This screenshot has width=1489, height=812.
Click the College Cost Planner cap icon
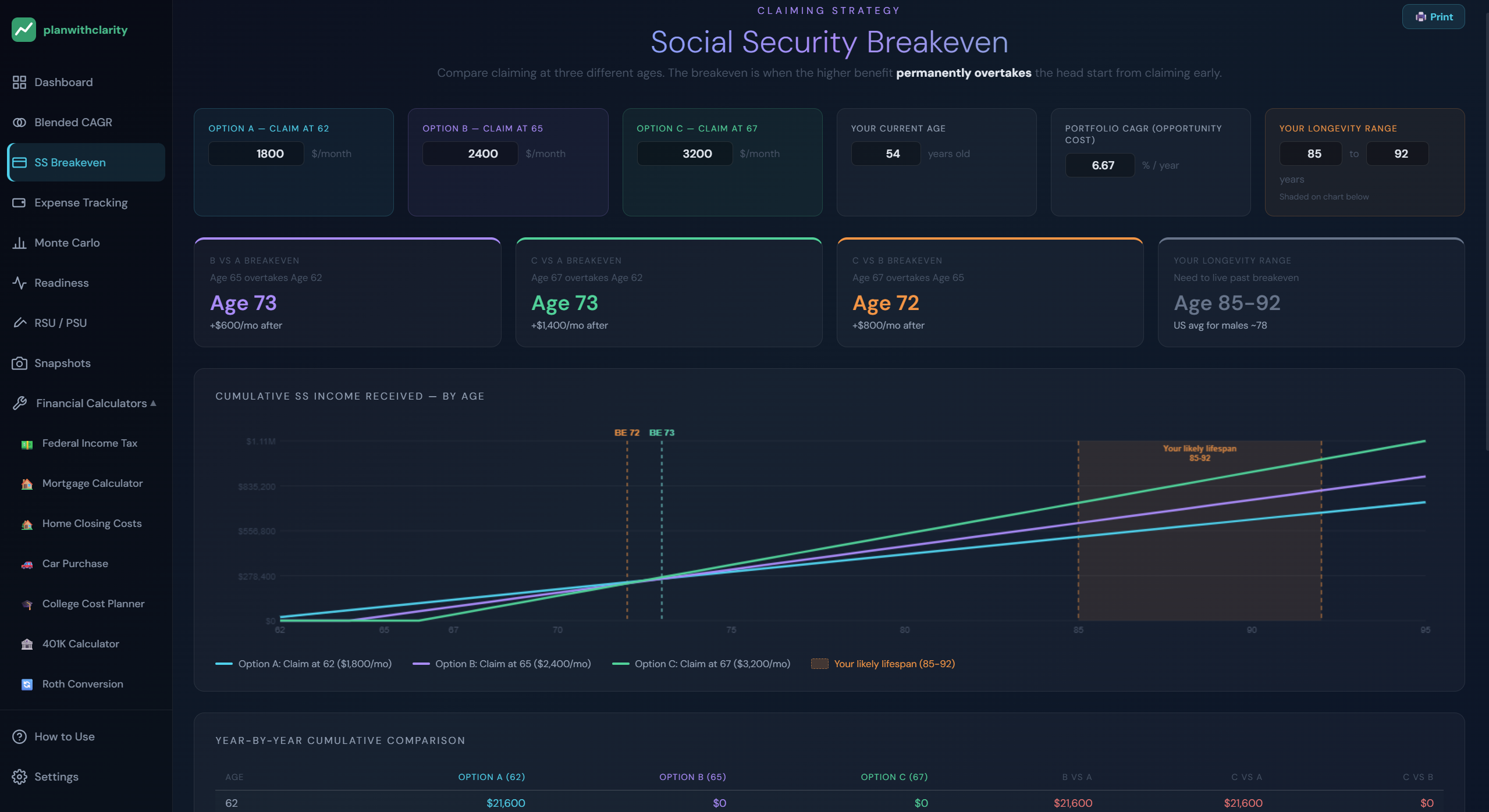click(x=27, y=605)
